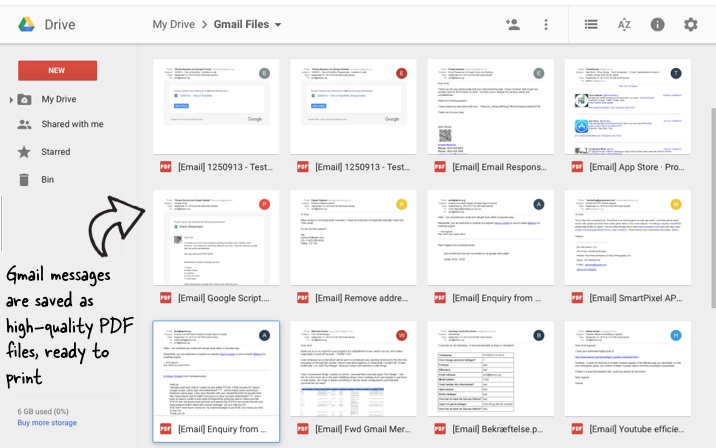The width and height of the screenshot is (716, 448).
Task: Open the AZ sort options icon
Action: pyautogui.click(x=624, y=24)
